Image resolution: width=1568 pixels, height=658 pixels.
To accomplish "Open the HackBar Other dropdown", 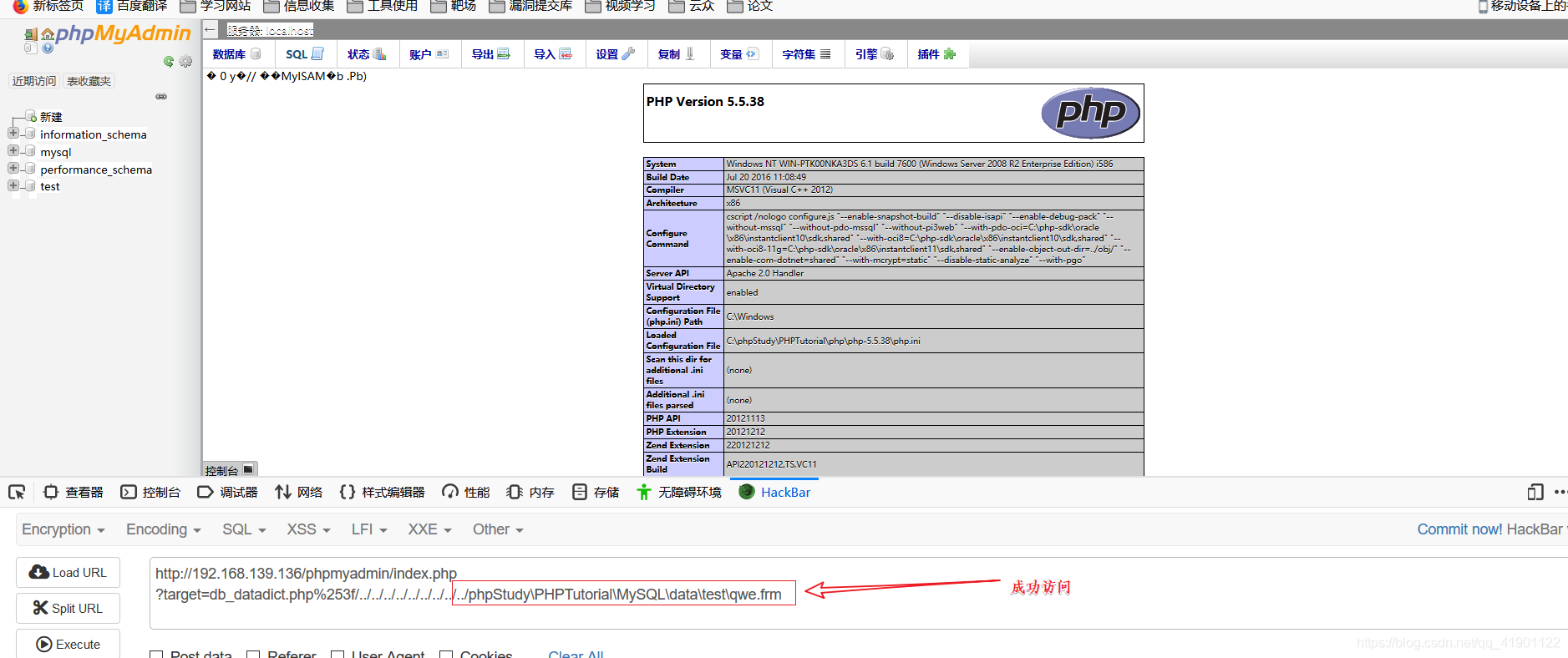I will click(498, 529).
